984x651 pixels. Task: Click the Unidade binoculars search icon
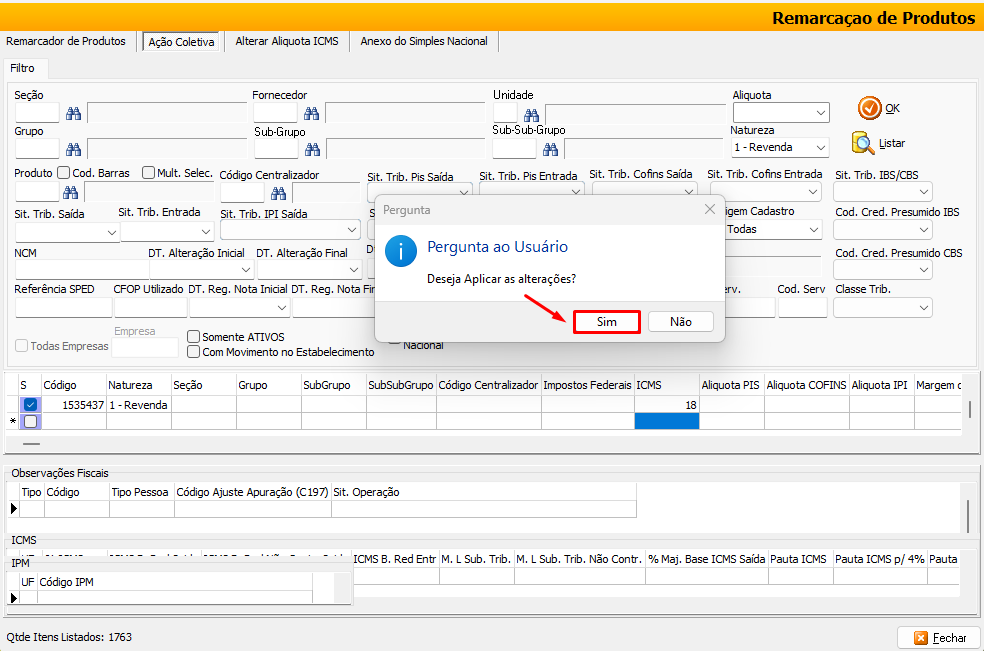[x=531, y=114]
